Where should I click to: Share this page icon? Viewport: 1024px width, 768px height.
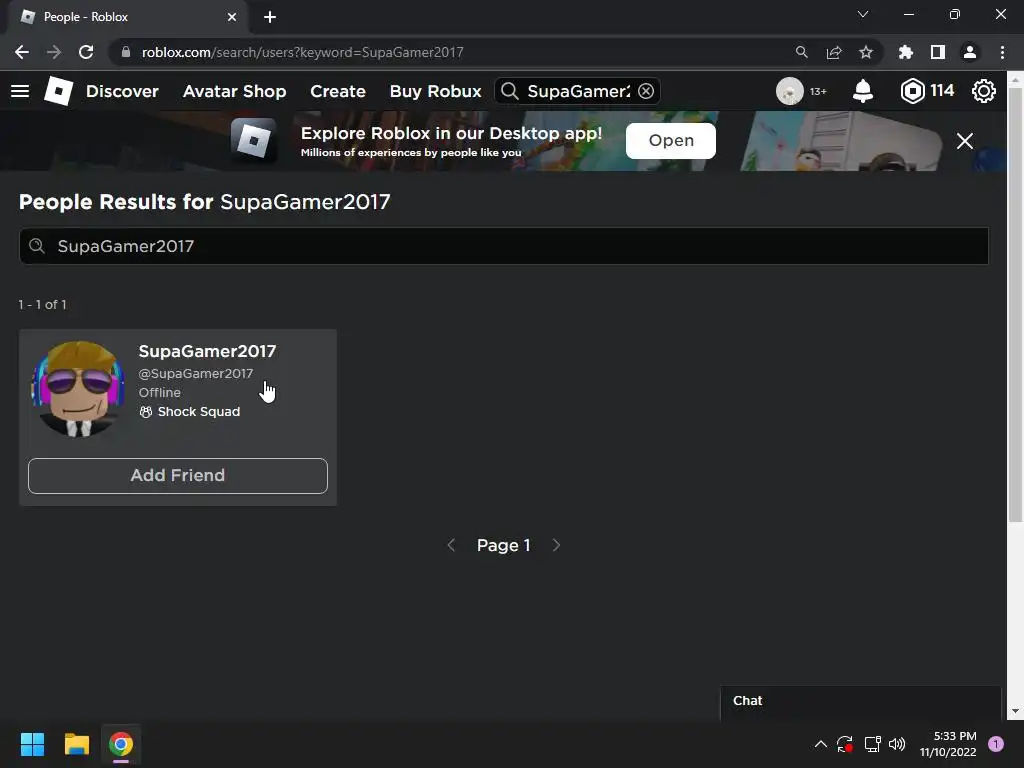coord(834,52)
